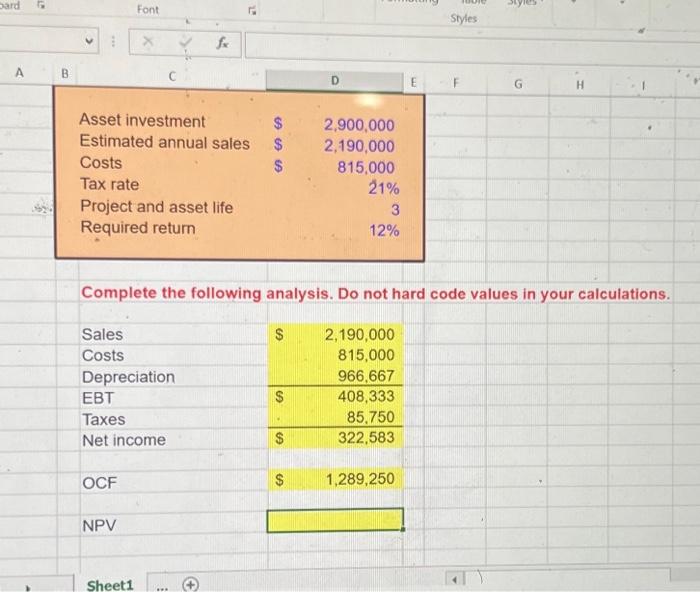Click the formula bar options dots handle
The height and width of the screenshot is (592, 700).
[113, 42]
